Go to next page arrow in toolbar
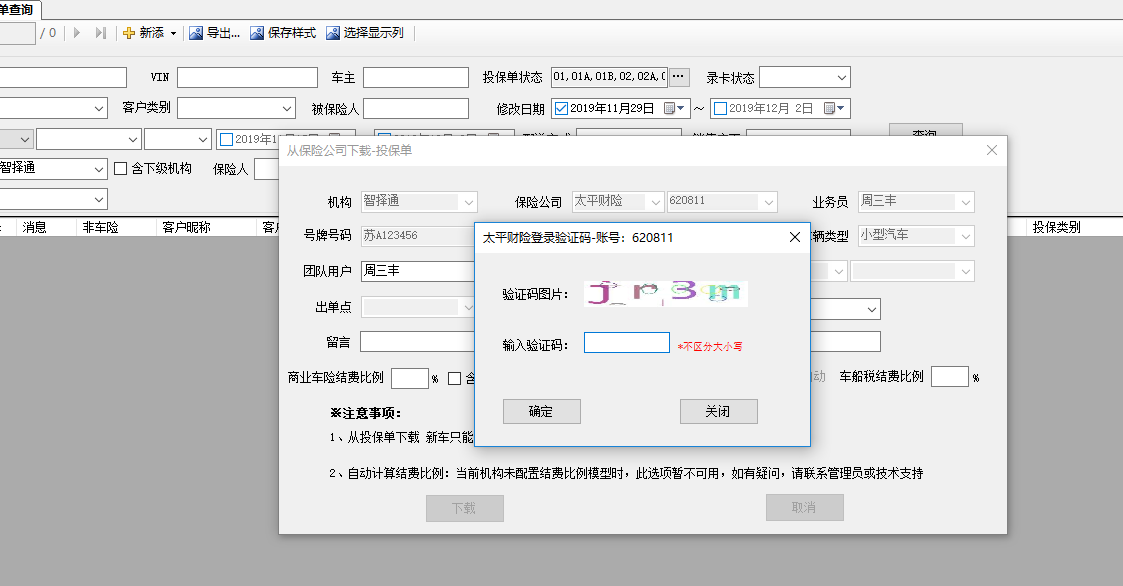 coord(77,33)
